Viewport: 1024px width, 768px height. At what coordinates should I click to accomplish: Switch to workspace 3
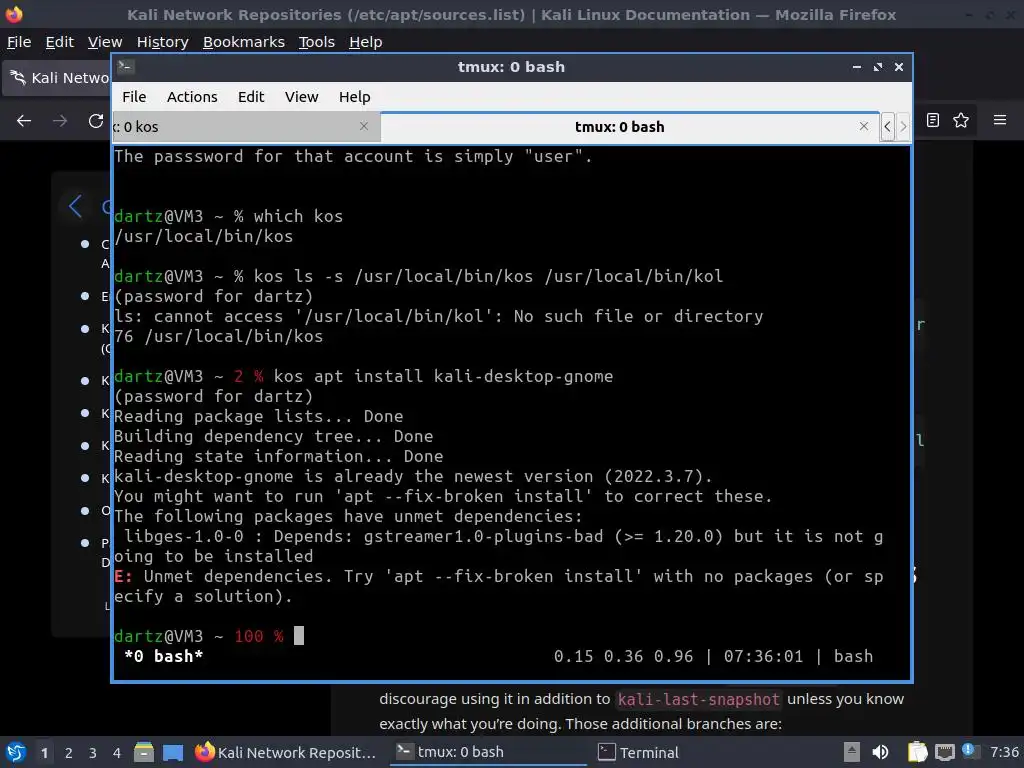[x=93, y=752]
